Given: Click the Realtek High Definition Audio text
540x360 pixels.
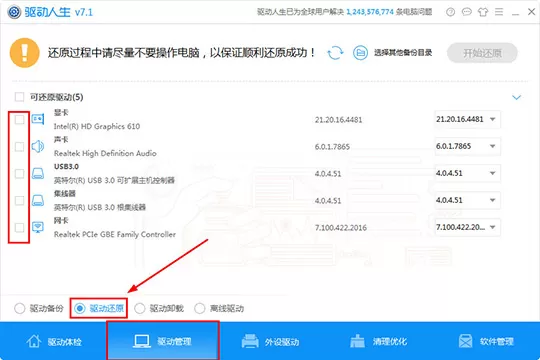Looking at the screenshot, I should [105, 153].
